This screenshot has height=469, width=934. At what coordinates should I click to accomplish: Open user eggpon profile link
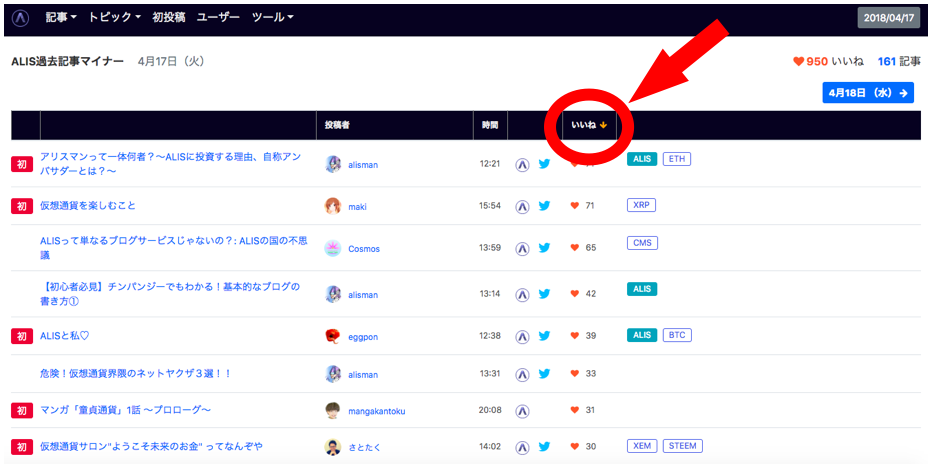tap(363, 337)
